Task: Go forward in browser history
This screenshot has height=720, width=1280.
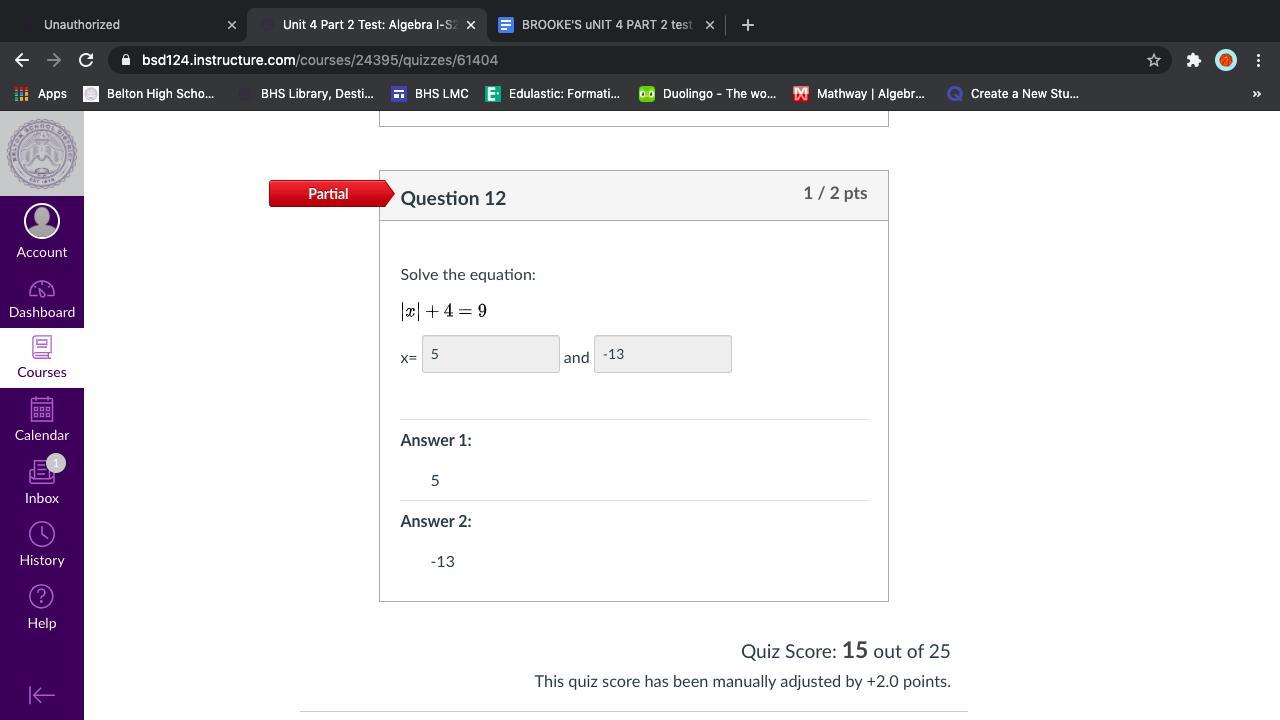Action: tap(54, 60)
